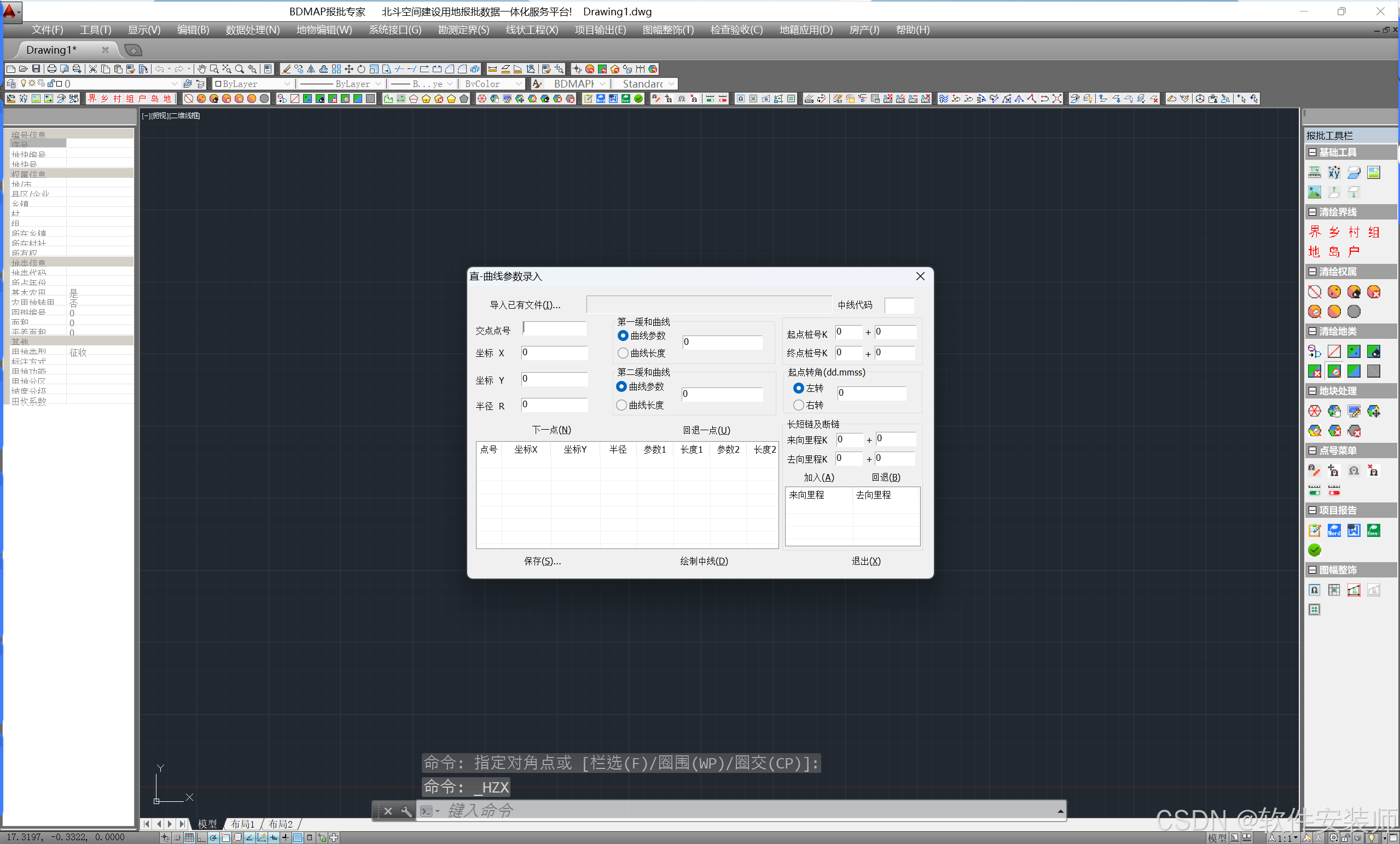
Task: Click the Rotate tool icon
Action: click(362, 69)
